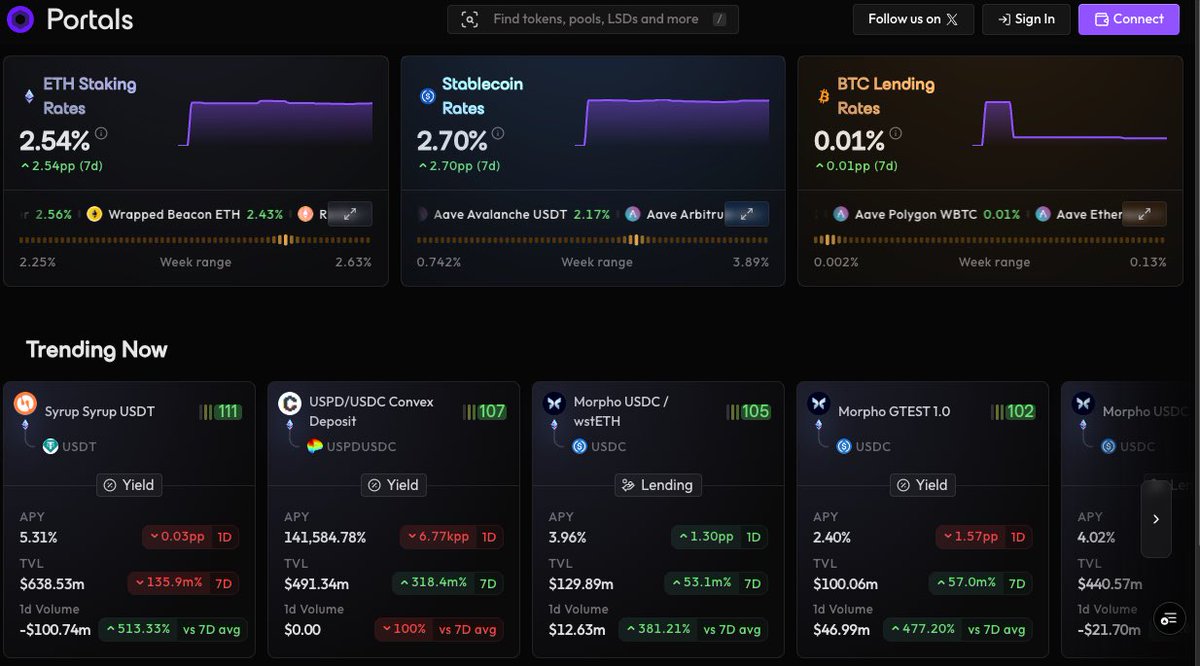This screenshot has height=666, width=1200.
Task: Click the Convex icon on USPD/USDC Deposit card
Action: 289,402
